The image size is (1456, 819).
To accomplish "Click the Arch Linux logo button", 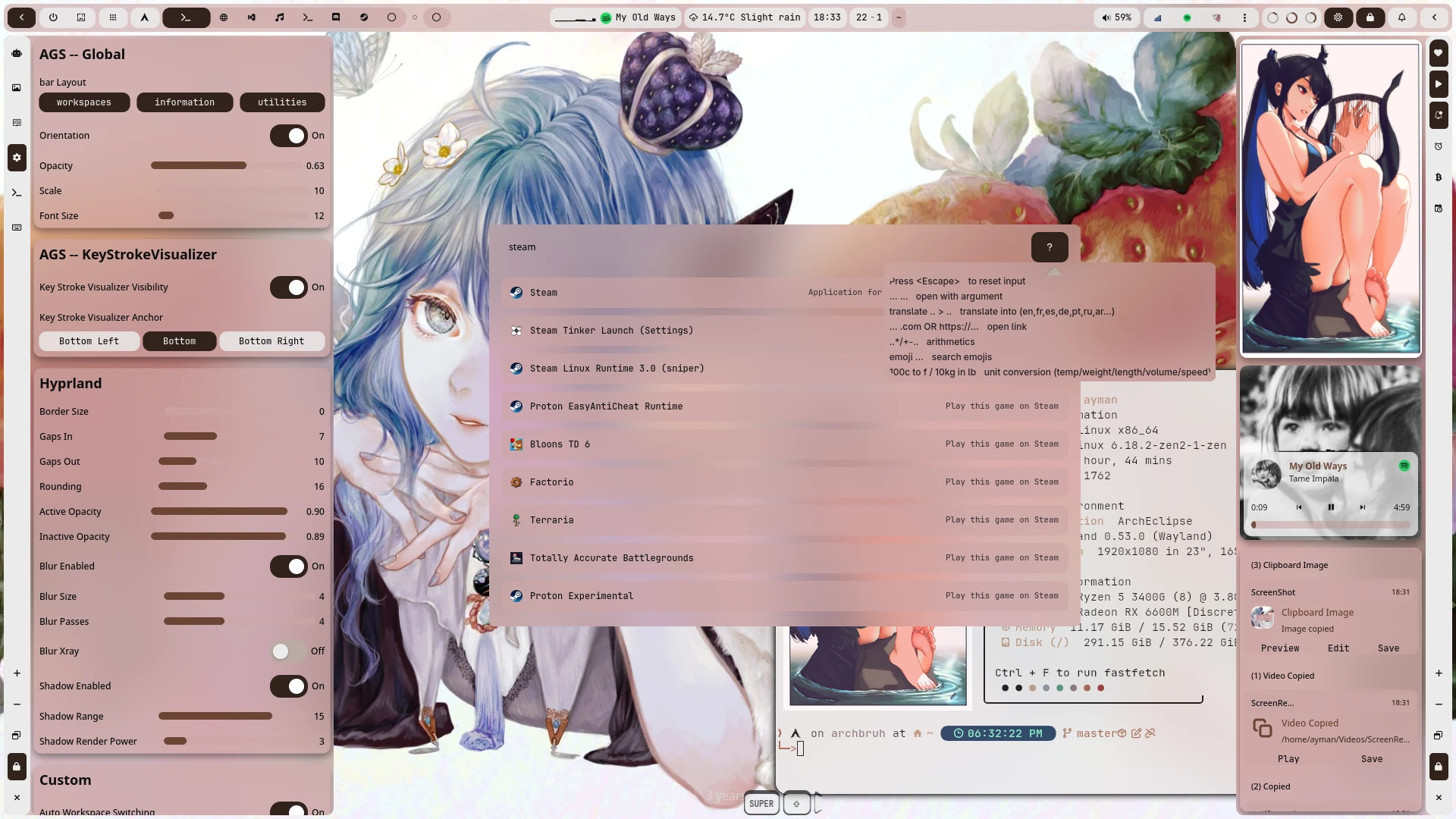I will pos(144,17).
